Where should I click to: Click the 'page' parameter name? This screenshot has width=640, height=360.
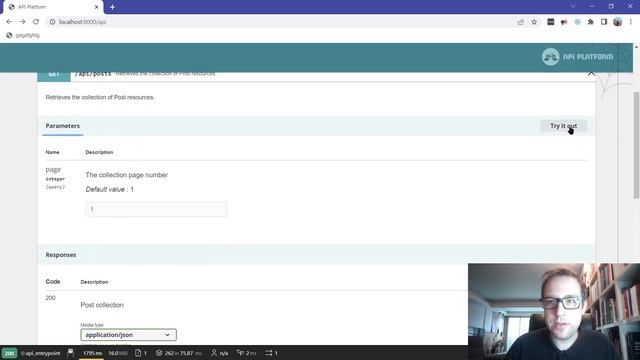[x=53, y=169]
